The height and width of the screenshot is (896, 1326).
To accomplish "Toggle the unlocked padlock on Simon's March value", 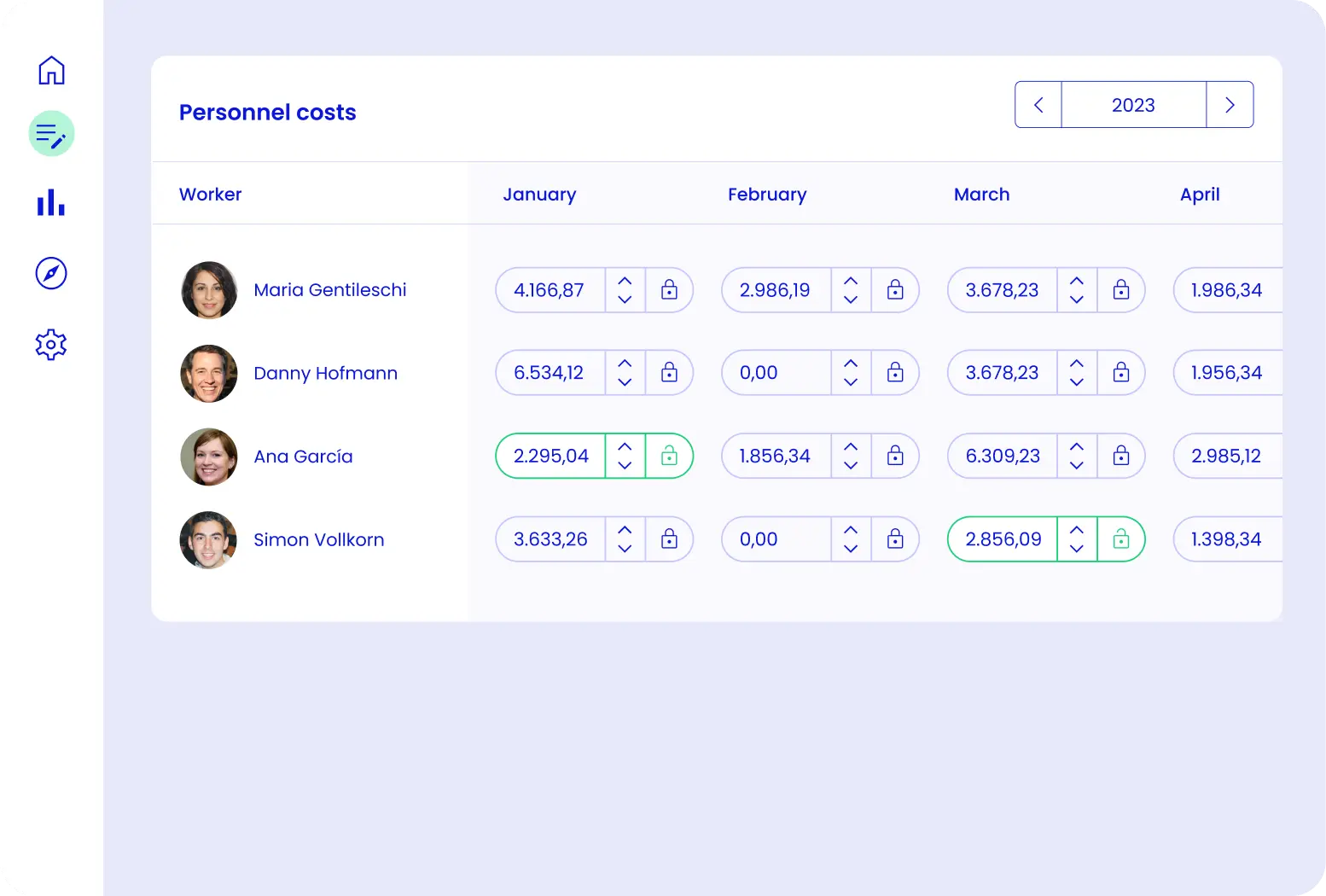I will [x=1121, y=538].
